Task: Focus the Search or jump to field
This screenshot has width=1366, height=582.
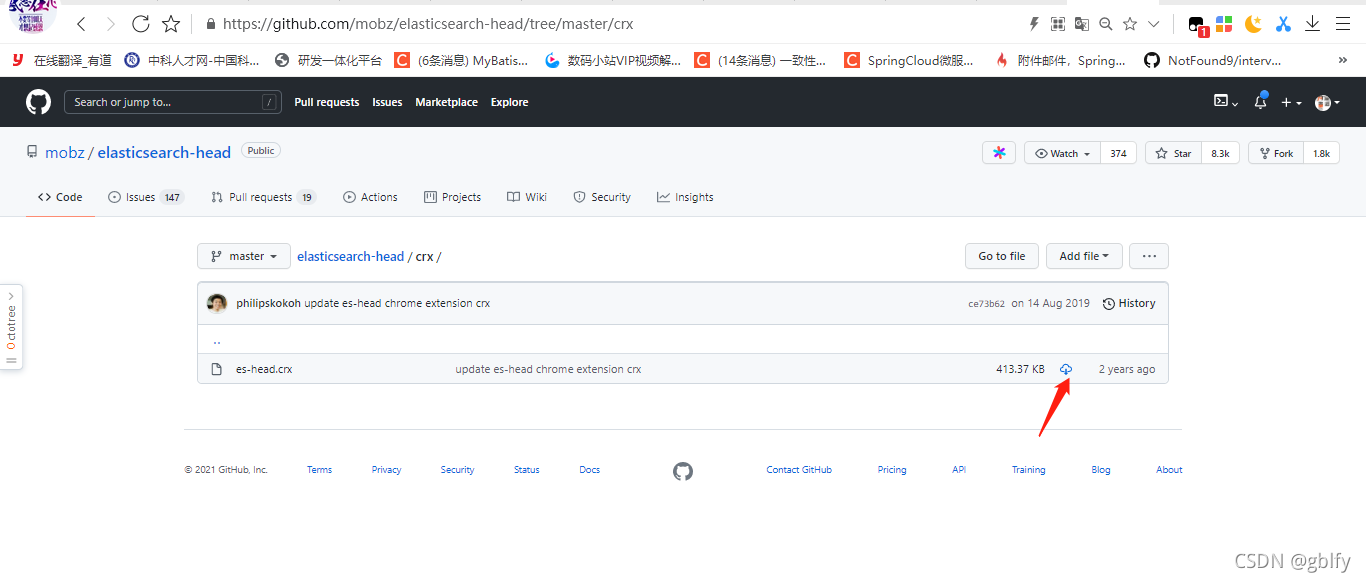Action: [x=172, y=102]
